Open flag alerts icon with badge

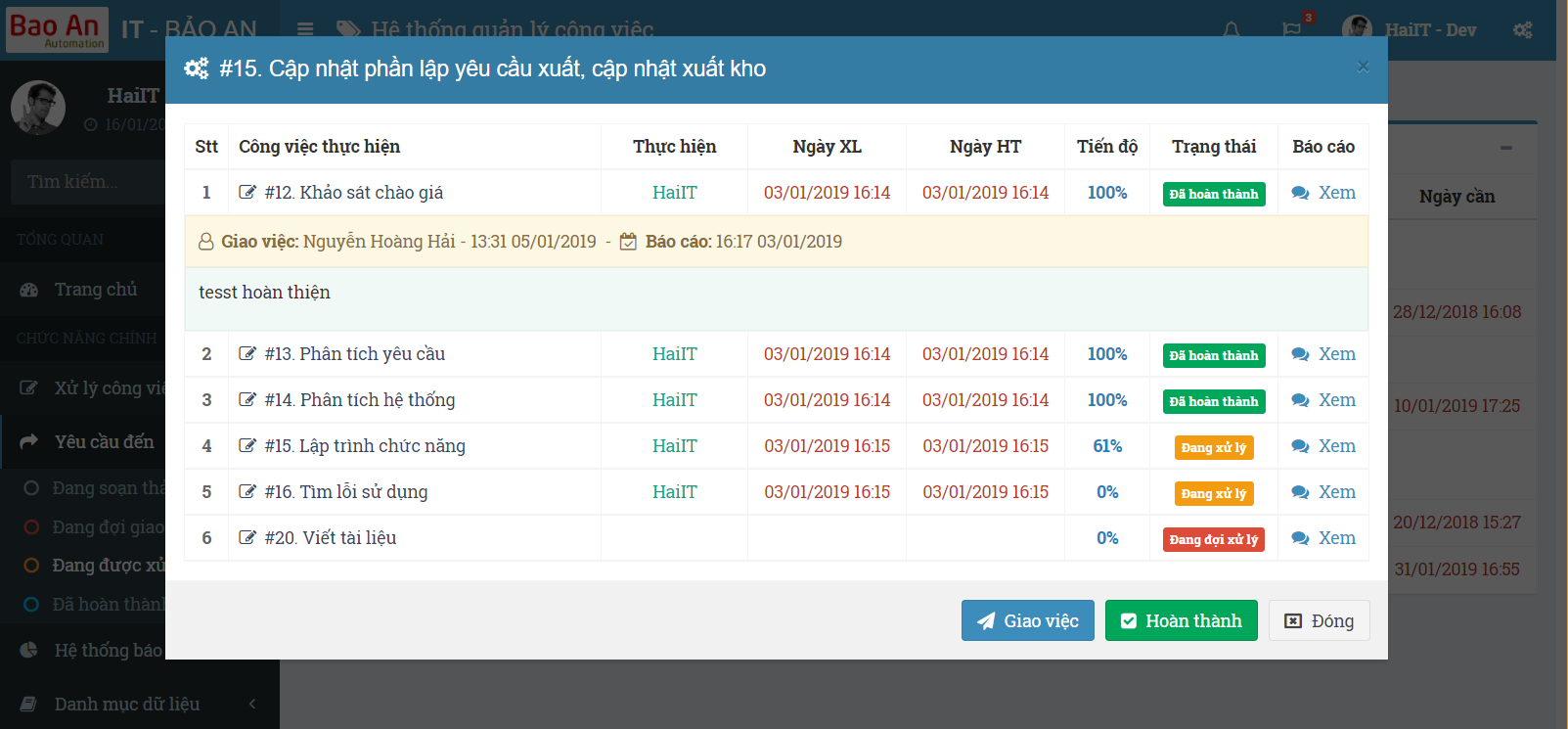coord(1293,29)
